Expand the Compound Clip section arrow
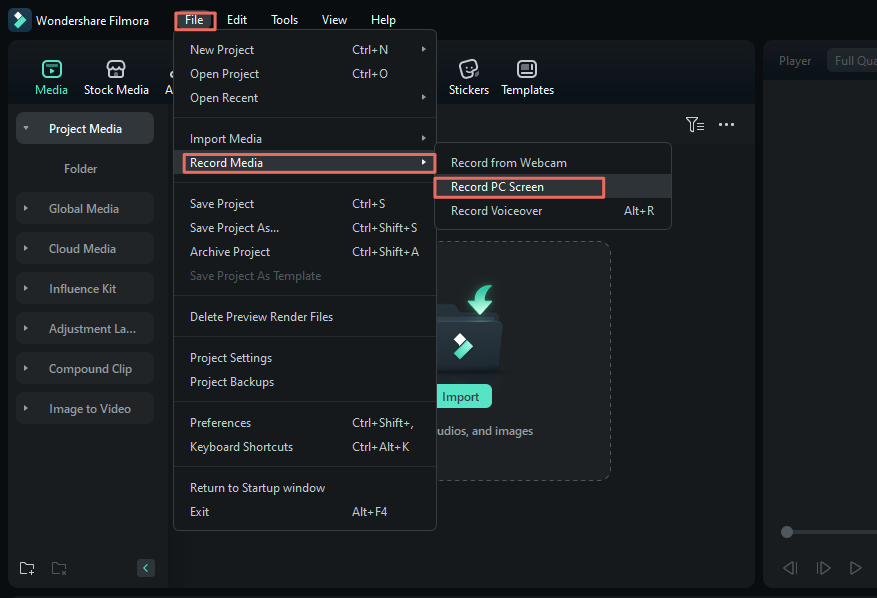 pos(26,368)
